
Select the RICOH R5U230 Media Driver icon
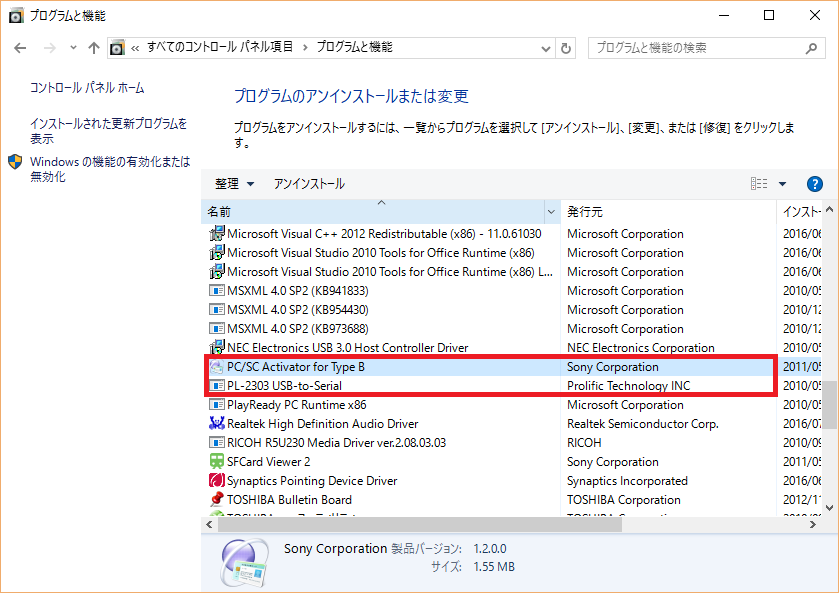click(x=217, y=443)
